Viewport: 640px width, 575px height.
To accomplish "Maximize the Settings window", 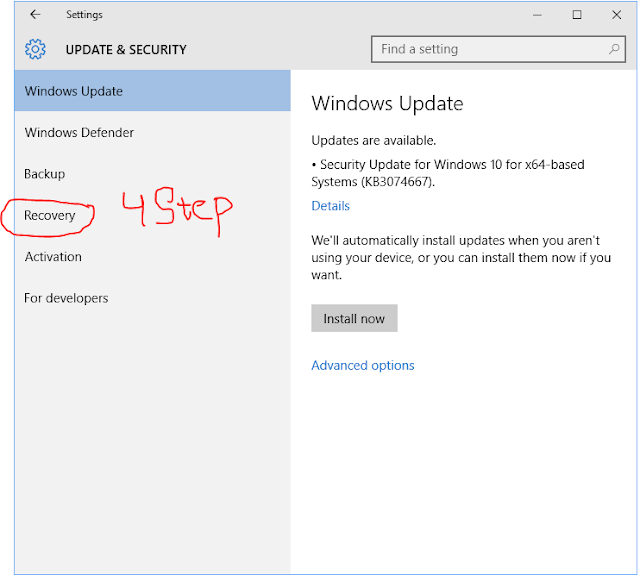I will pyautogui.click(x=577, y=15).
